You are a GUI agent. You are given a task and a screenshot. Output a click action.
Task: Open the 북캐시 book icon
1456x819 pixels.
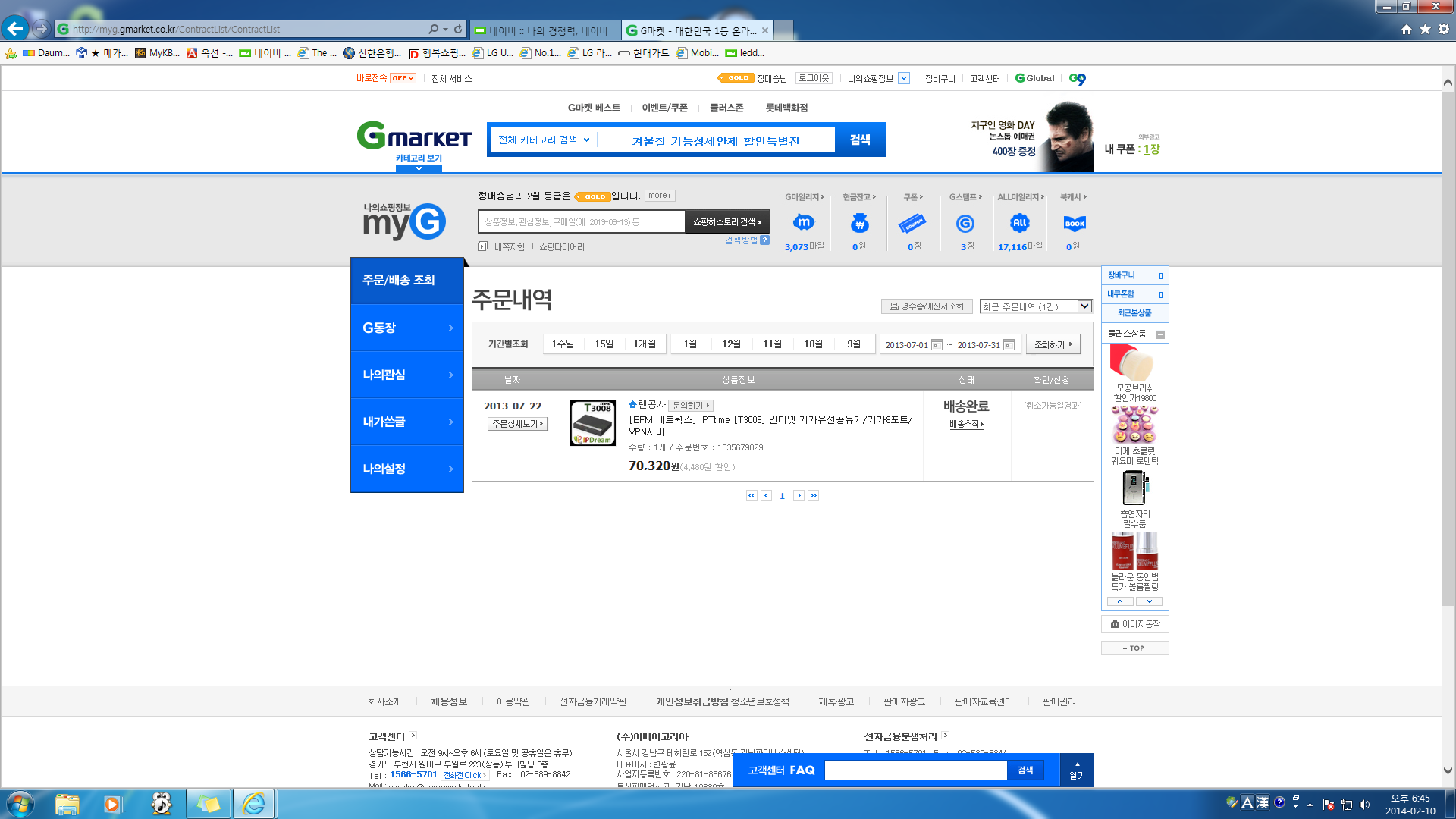(1075, 223)
